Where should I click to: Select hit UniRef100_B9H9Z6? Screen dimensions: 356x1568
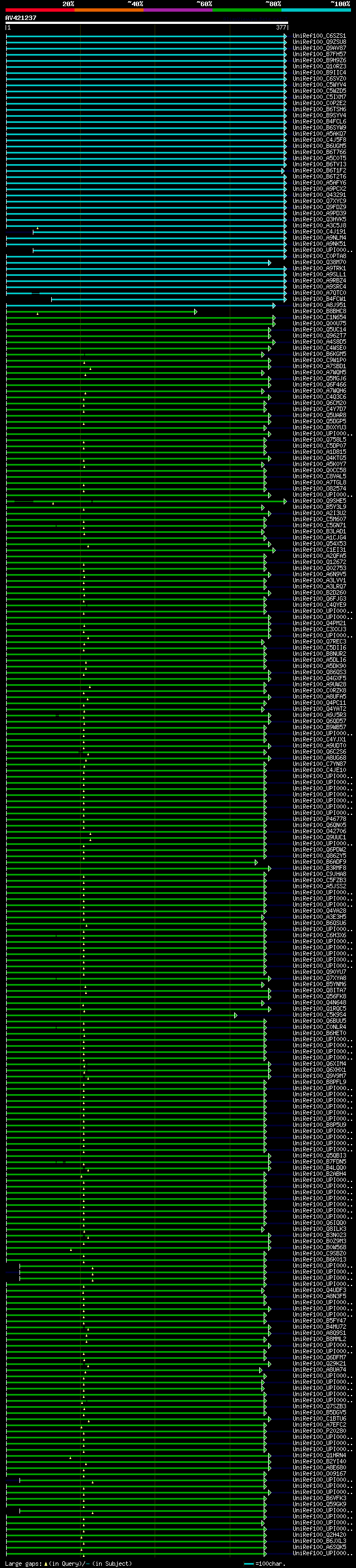(319, 60)
